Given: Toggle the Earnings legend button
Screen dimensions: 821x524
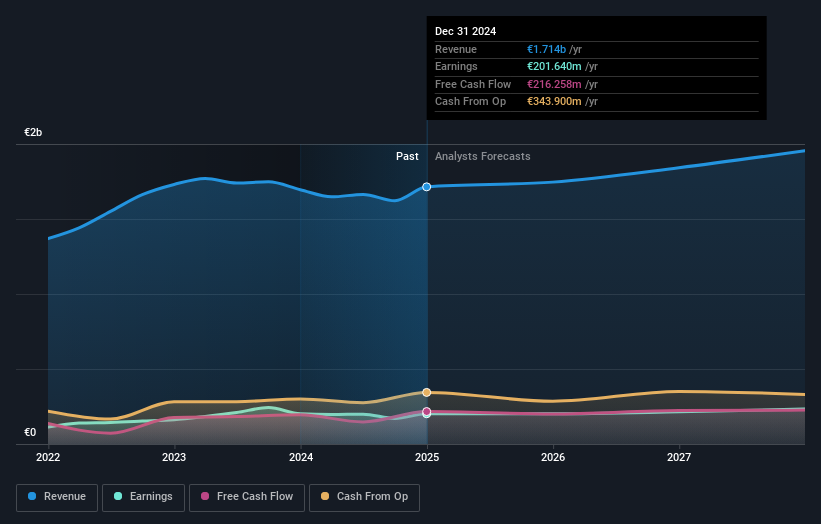Looking at the screenshot, I should point(143,497).
